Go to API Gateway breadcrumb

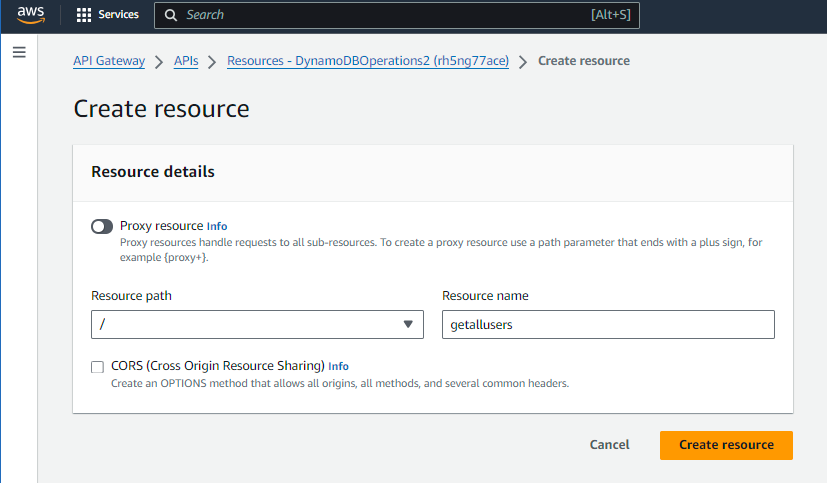point(109,61)
